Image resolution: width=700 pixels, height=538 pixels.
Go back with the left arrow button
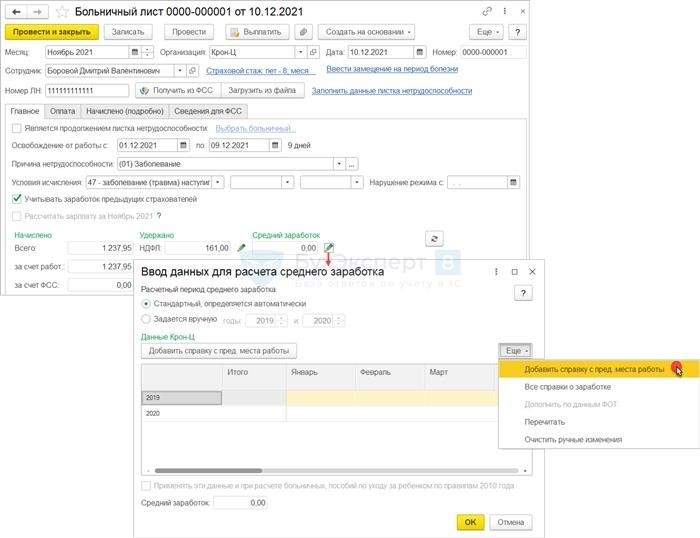[17, 12]
